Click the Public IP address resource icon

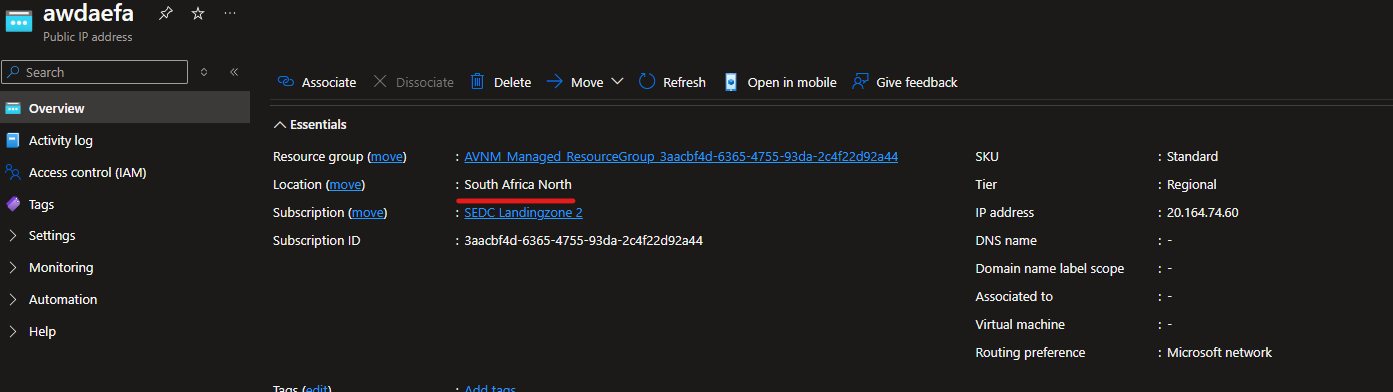tap(19, 21)
